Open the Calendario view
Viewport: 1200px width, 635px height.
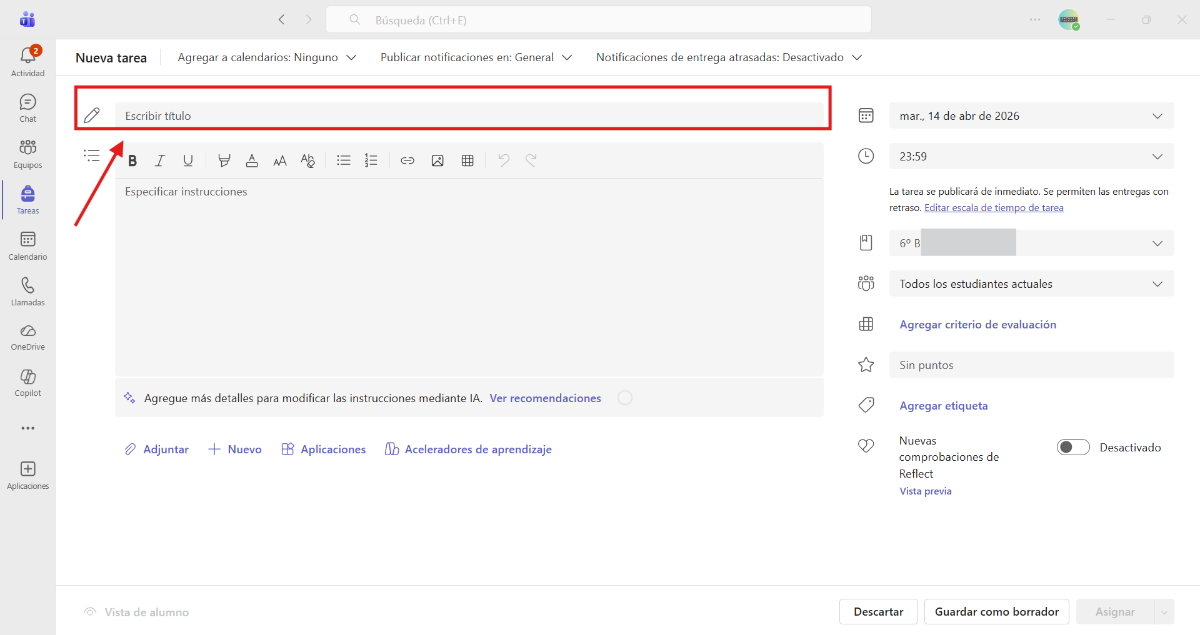28,246
